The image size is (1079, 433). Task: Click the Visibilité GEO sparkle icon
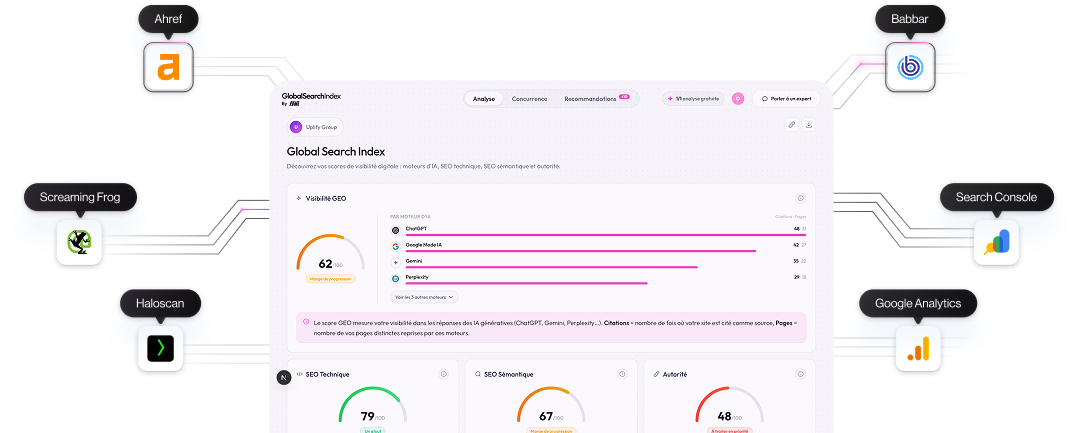click(299, 198)
